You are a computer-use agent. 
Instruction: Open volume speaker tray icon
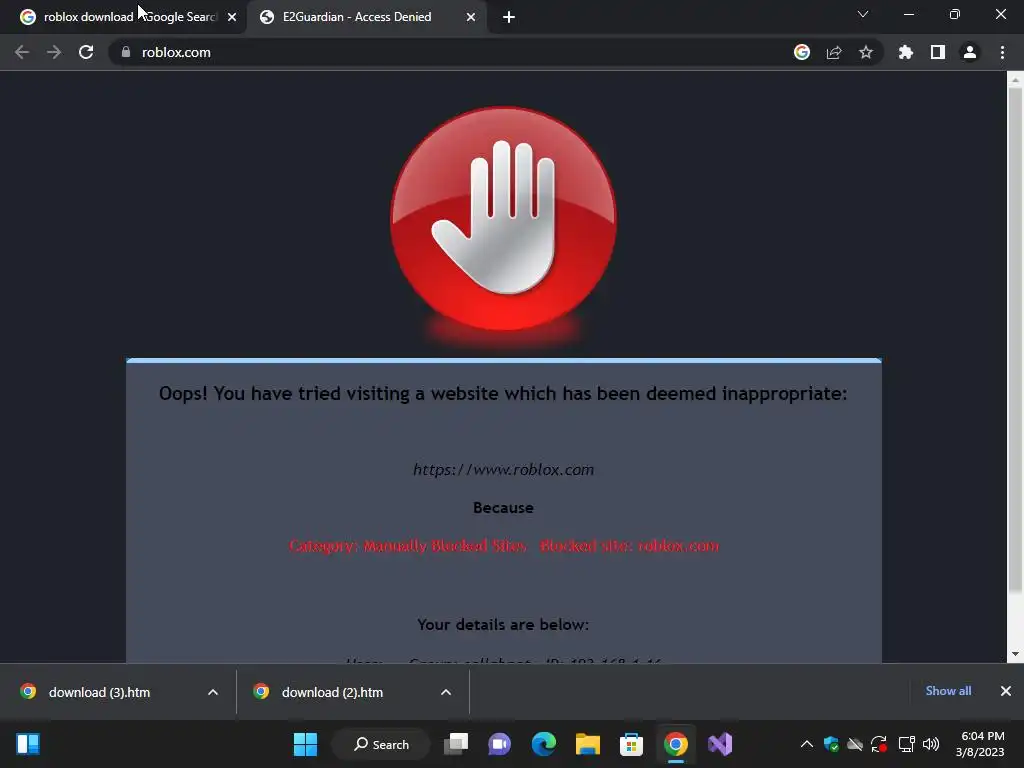931,744
